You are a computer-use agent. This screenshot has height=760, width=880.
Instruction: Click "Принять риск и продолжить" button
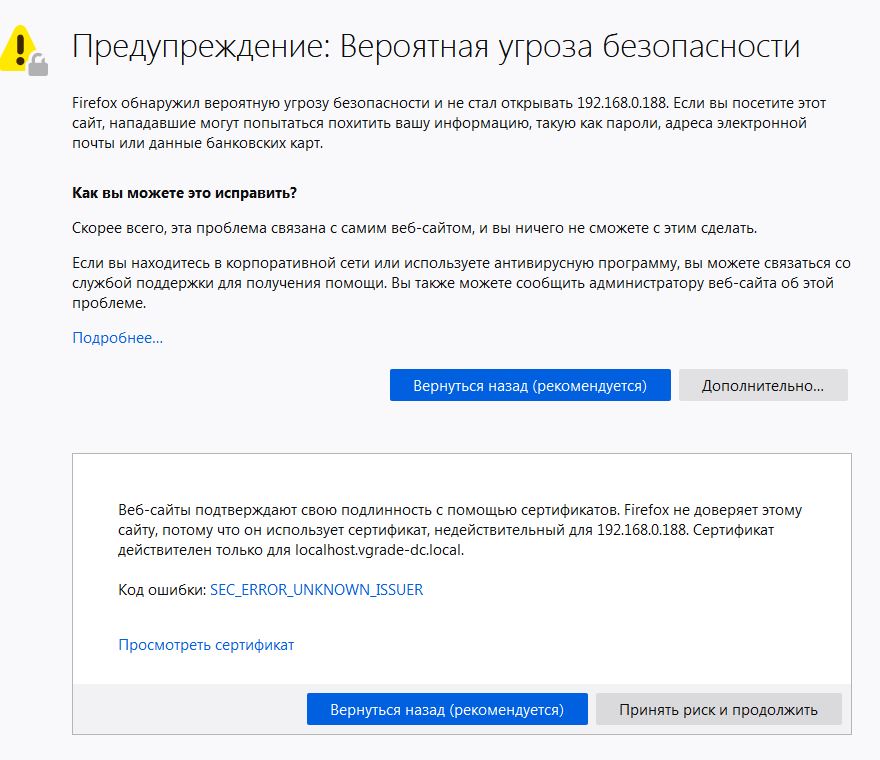tap(718, 709)
